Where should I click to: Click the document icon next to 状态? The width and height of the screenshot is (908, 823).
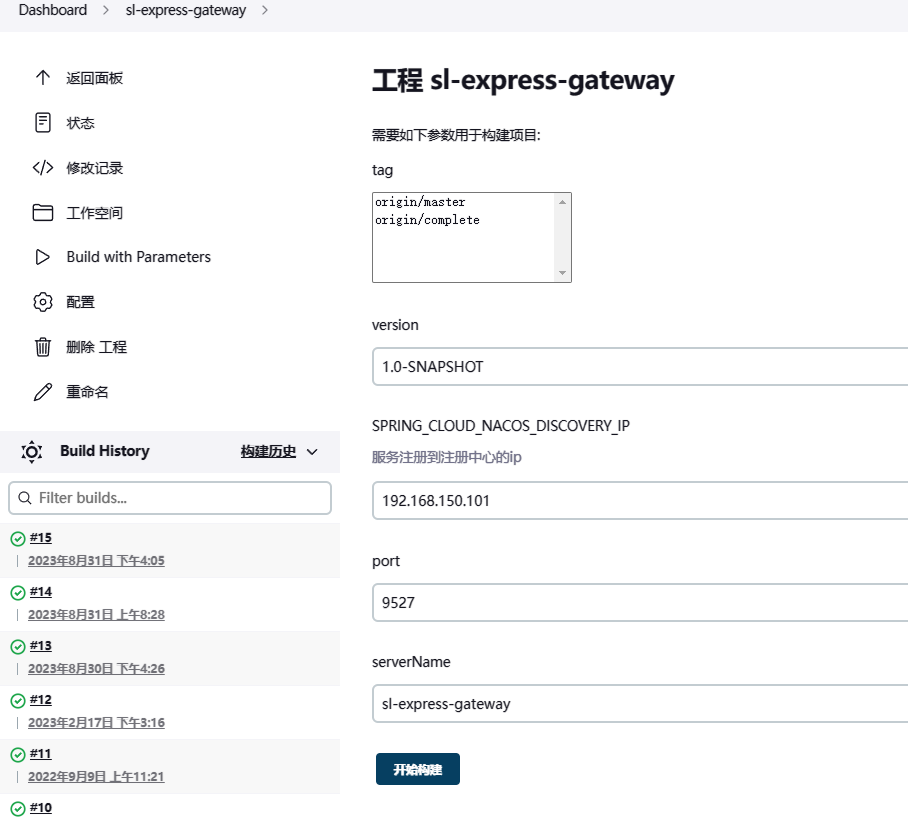pos(43,123)
